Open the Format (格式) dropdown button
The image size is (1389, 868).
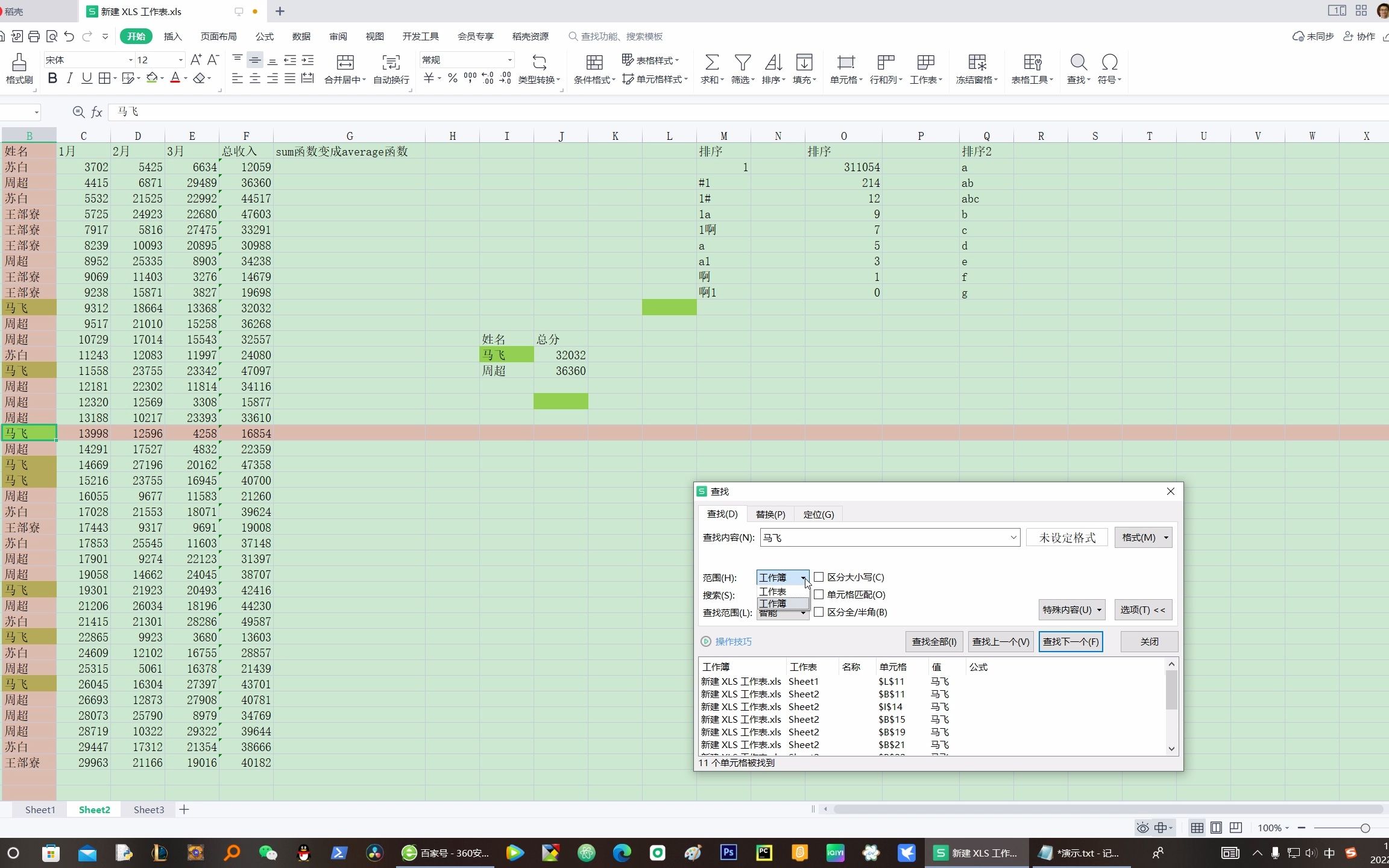pos(1144,538)
